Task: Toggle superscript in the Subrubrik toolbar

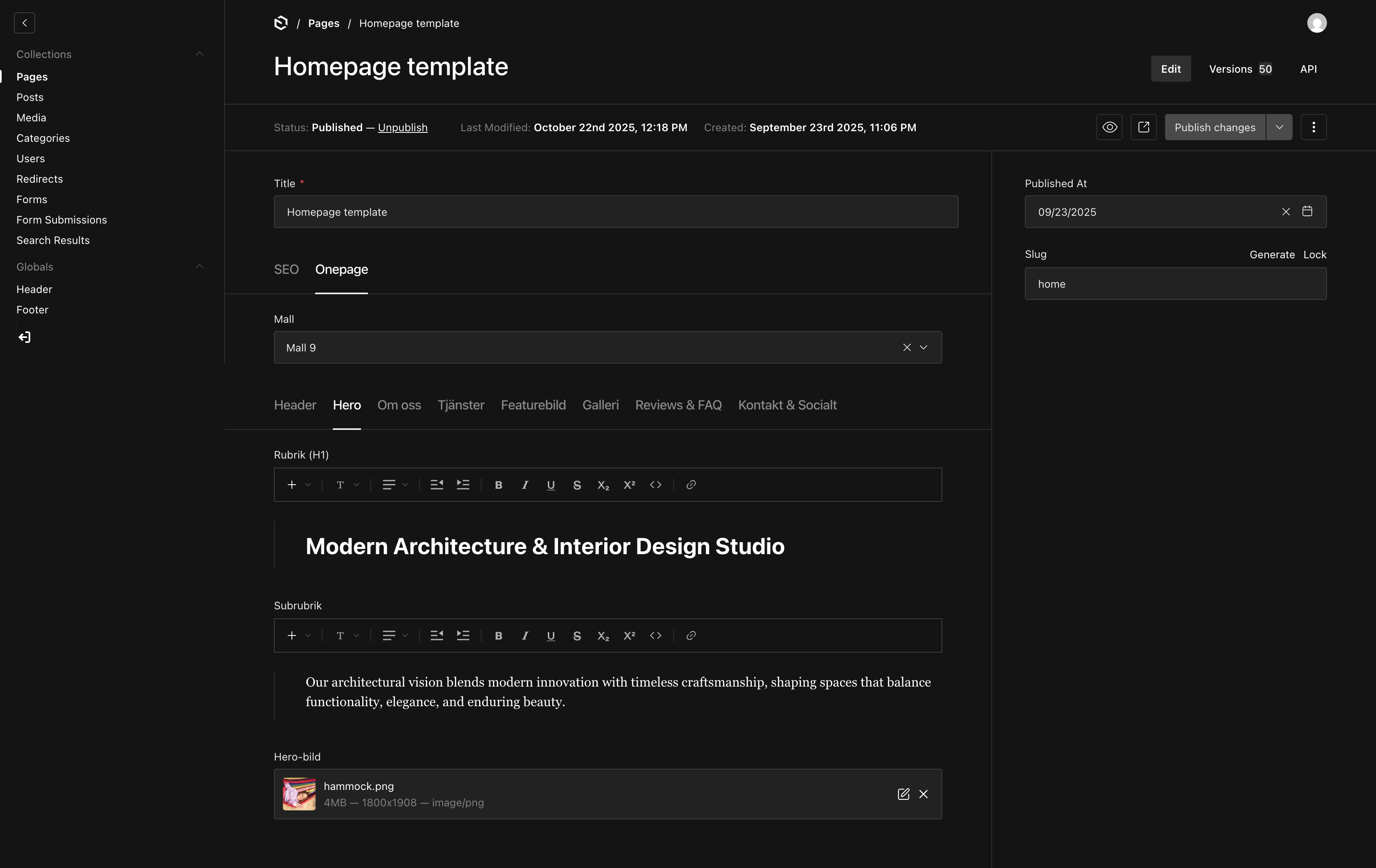Action: coord(629,635)
